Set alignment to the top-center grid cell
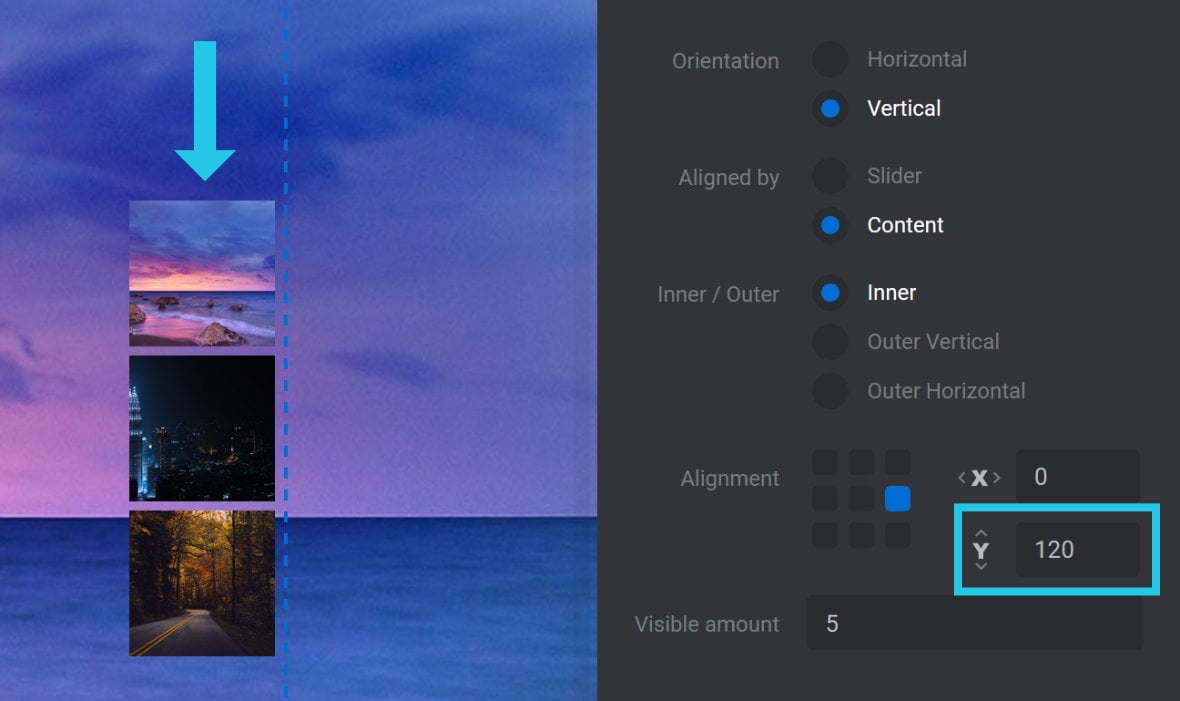 (x=861, y=462)
